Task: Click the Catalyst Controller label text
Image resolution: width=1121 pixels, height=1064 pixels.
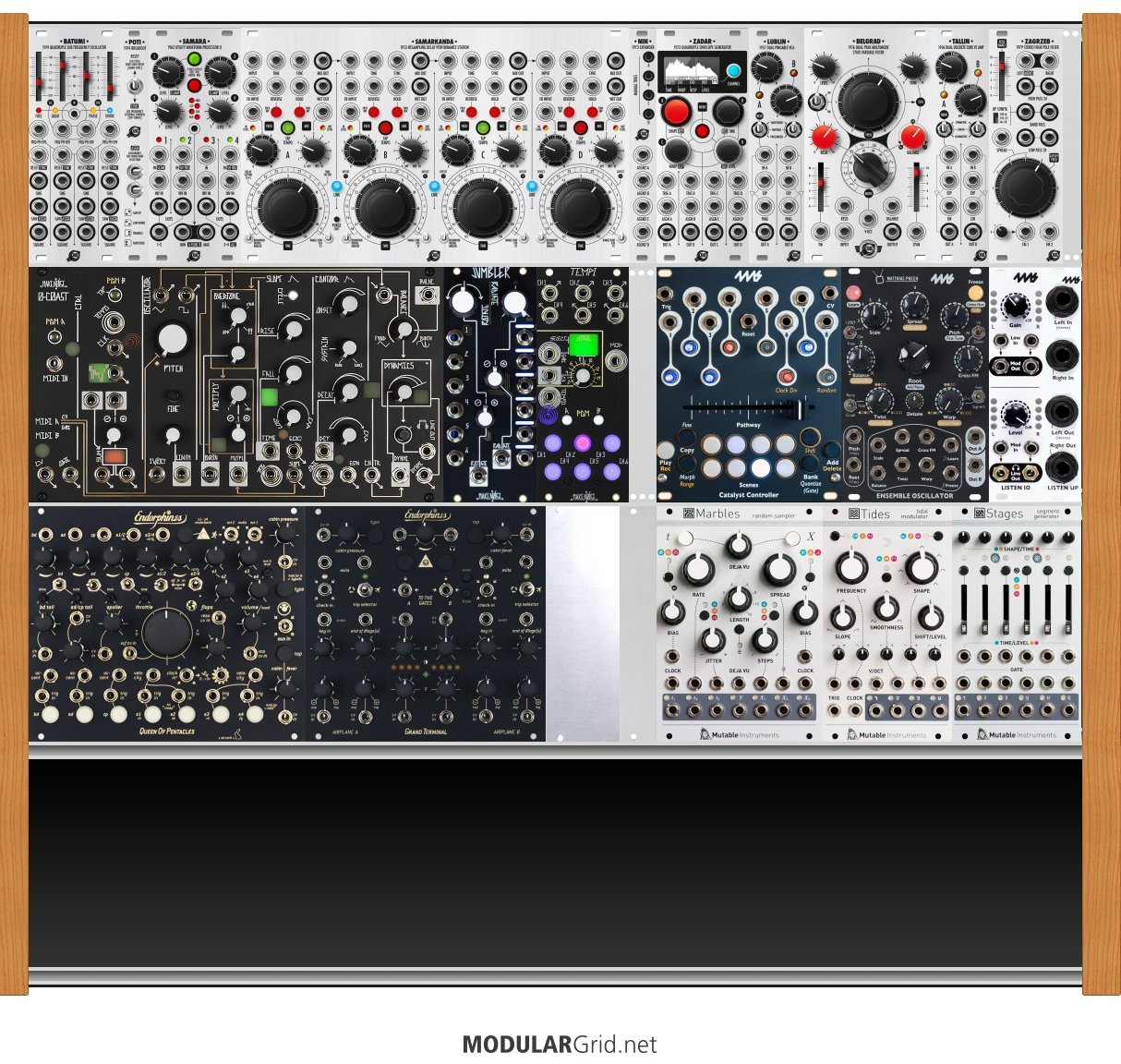Action: coord(748,495)
